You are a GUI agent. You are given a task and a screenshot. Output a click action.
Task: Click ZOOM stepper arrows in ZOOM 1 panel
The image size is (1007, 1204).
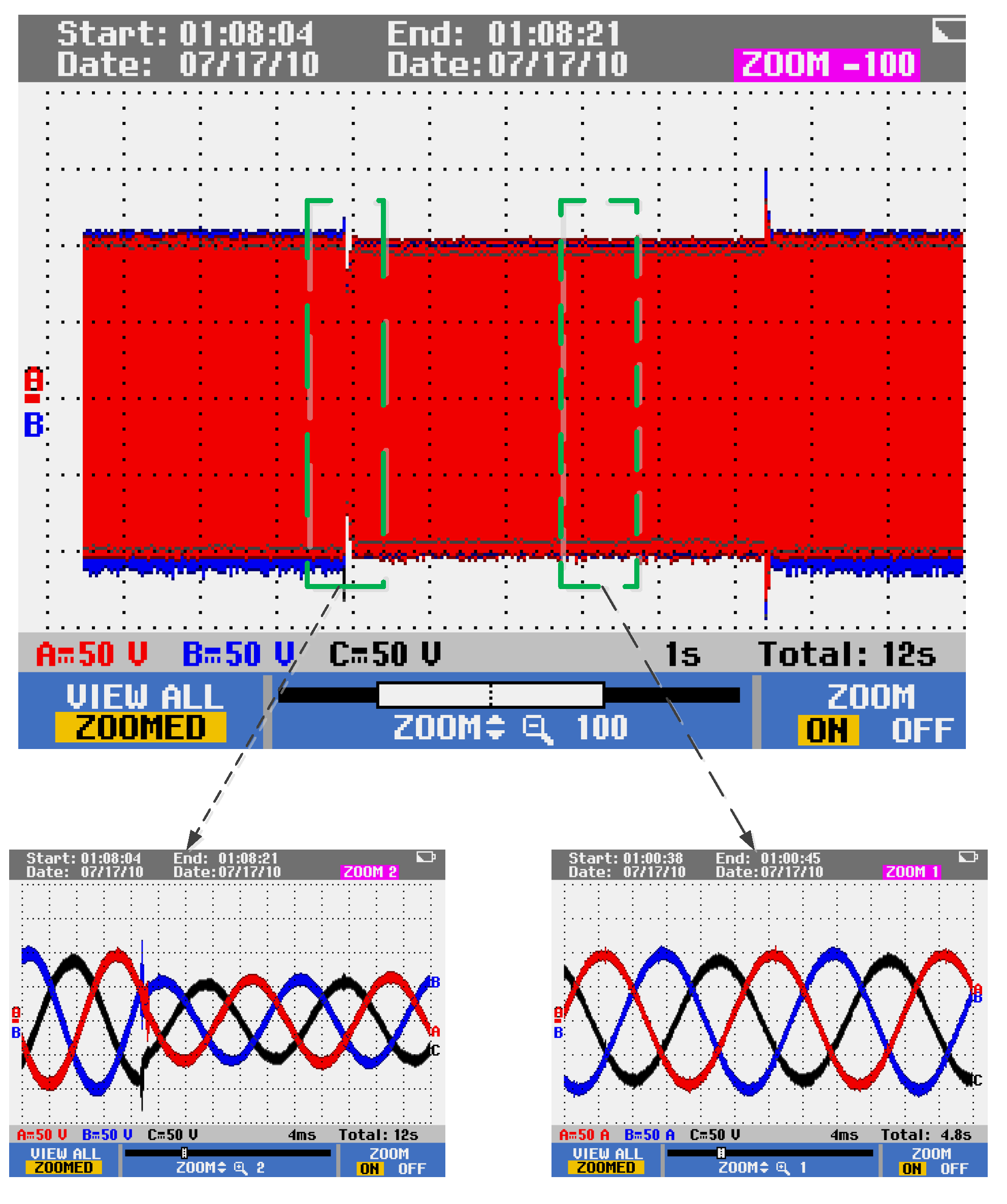(764, 1168)
